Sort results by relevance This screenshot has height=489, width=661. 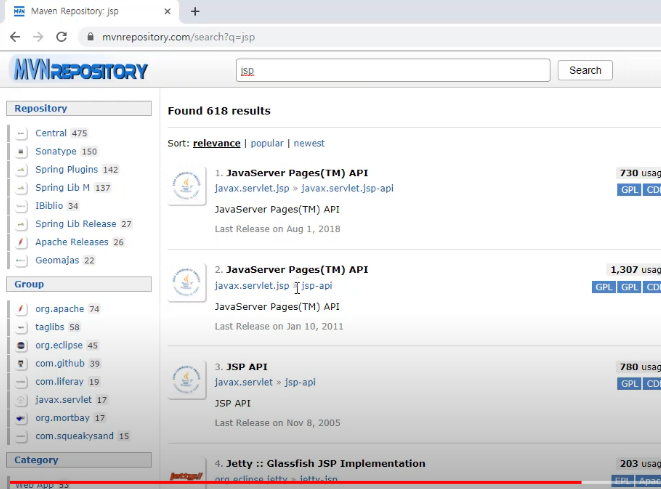click(x=217, y=143)
